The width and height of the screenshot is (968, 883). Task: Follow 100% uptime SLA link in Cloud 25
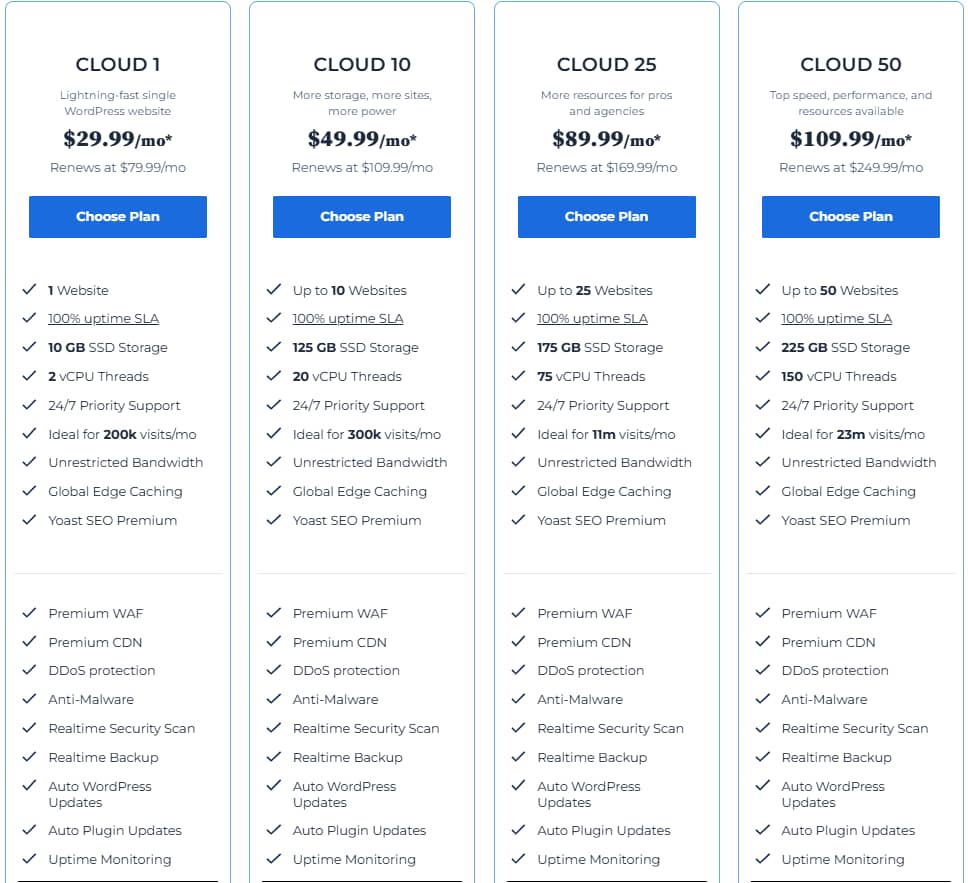pos(592,319)
